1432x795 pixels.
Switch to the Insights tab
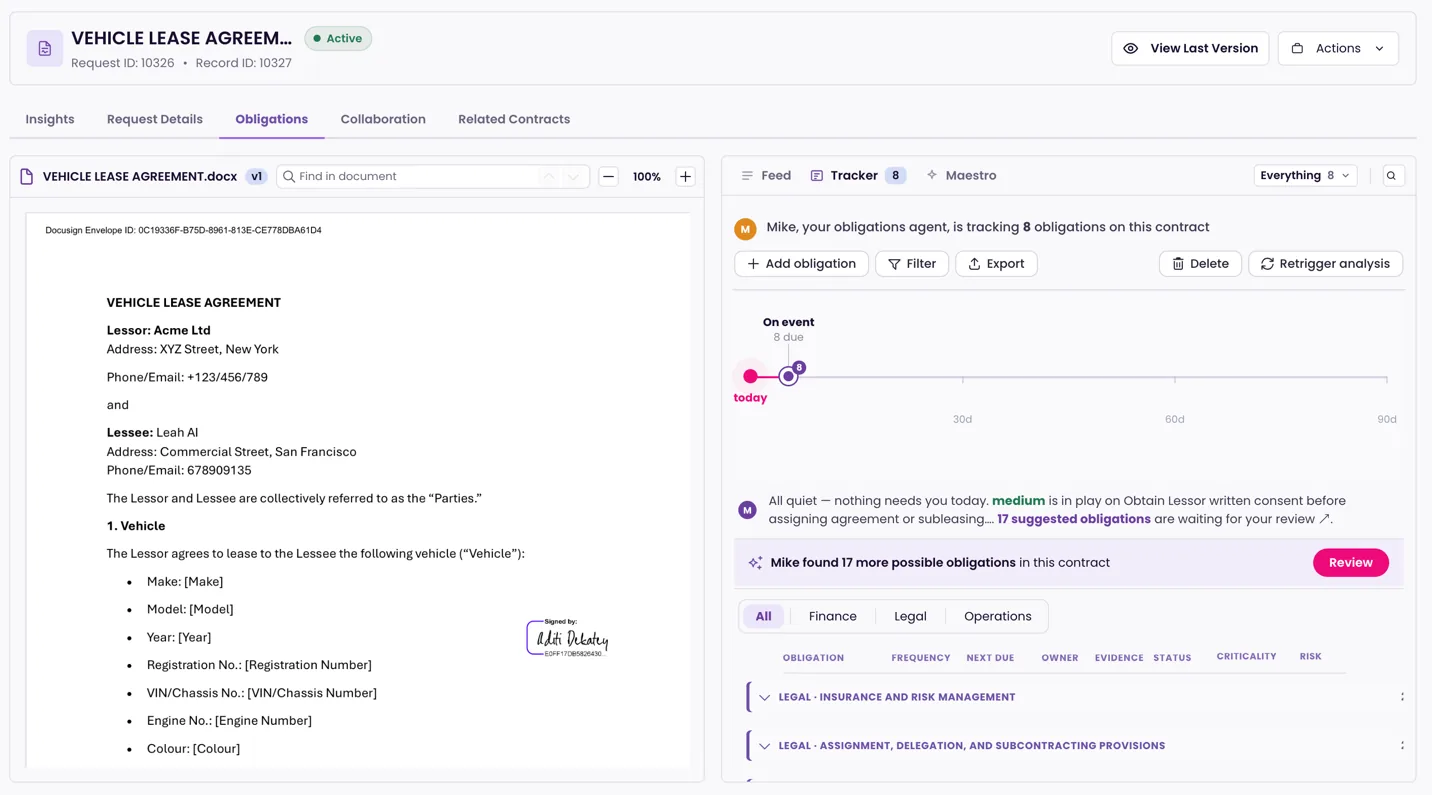50,119
